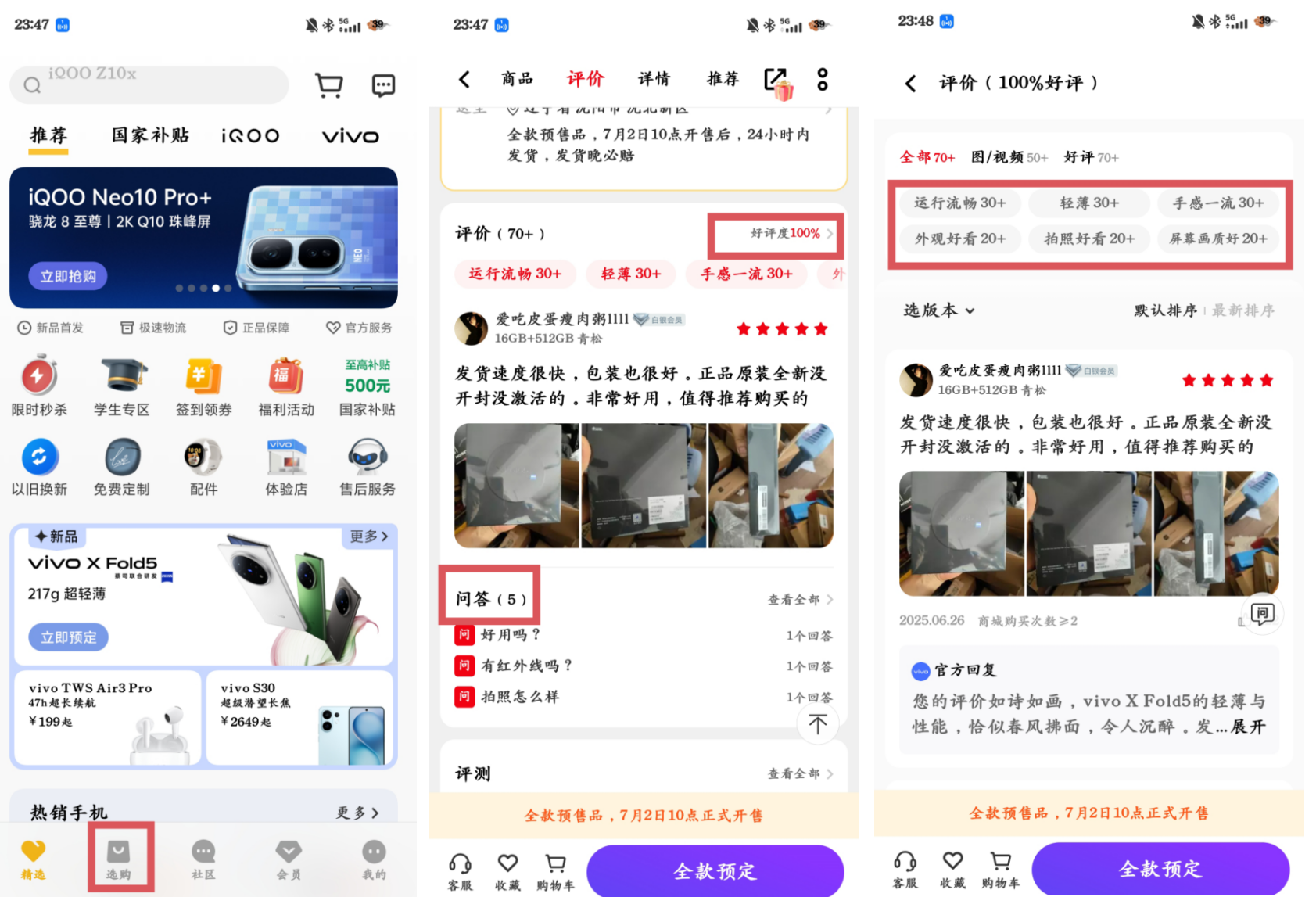Tap the floating 问 question icon
Image resolution: width=1316 pixels, height=897 pixels.
(x=1262, y=614)
